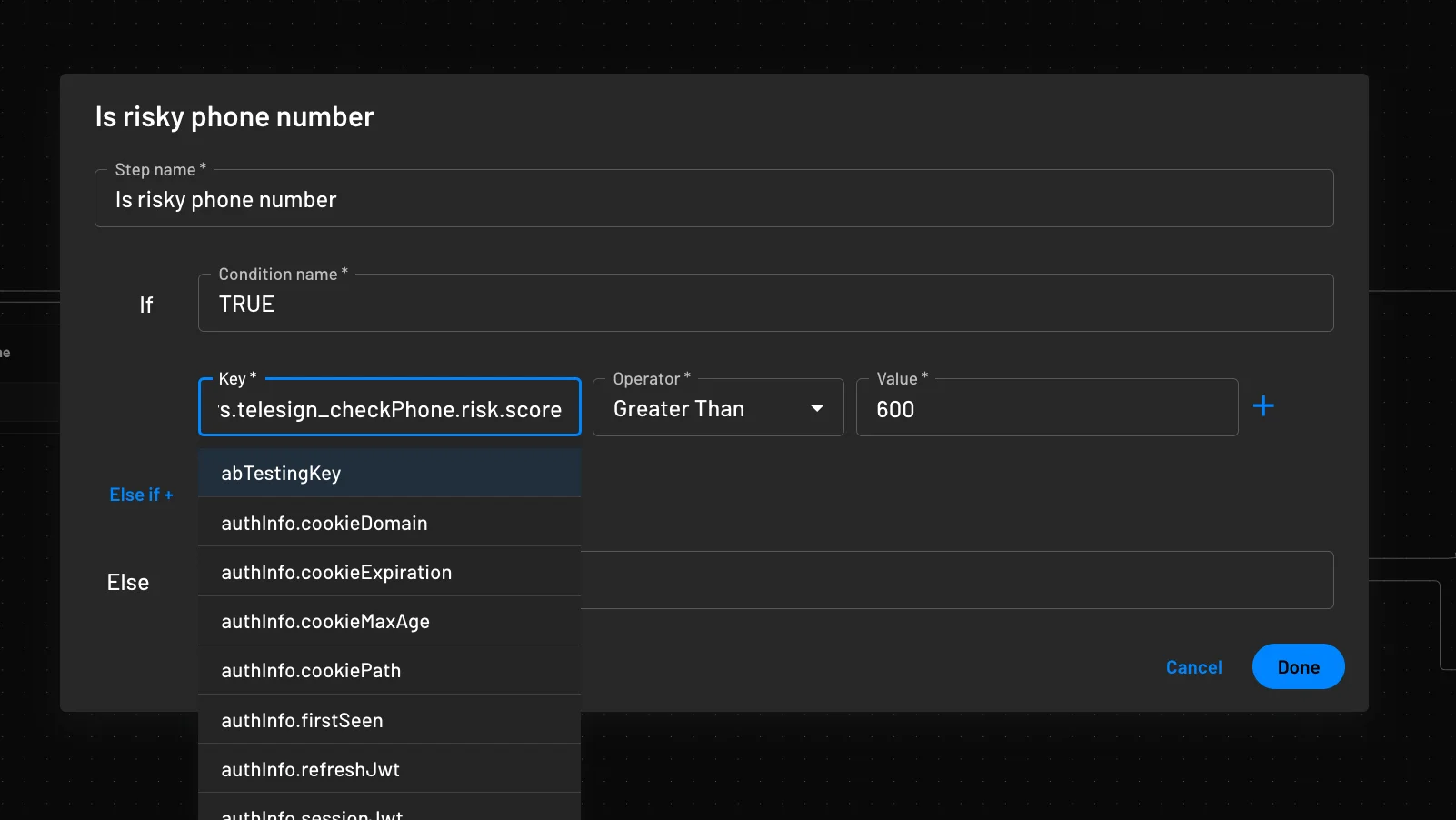This screenshot has height=820, width=1456.
Task: Select authInfo.cookiePath key
Action: [311, 670]
